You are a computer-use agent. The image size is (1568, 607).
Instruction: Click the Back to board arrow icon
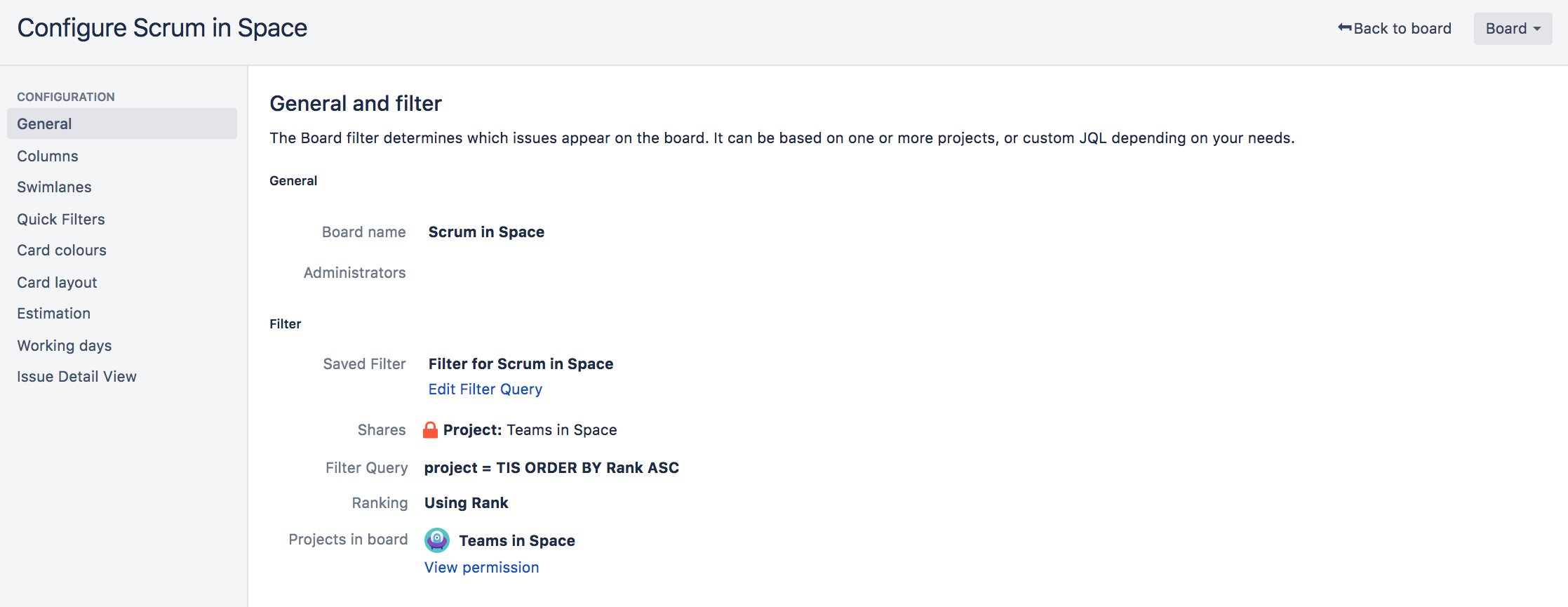(x=1344, y=28)
